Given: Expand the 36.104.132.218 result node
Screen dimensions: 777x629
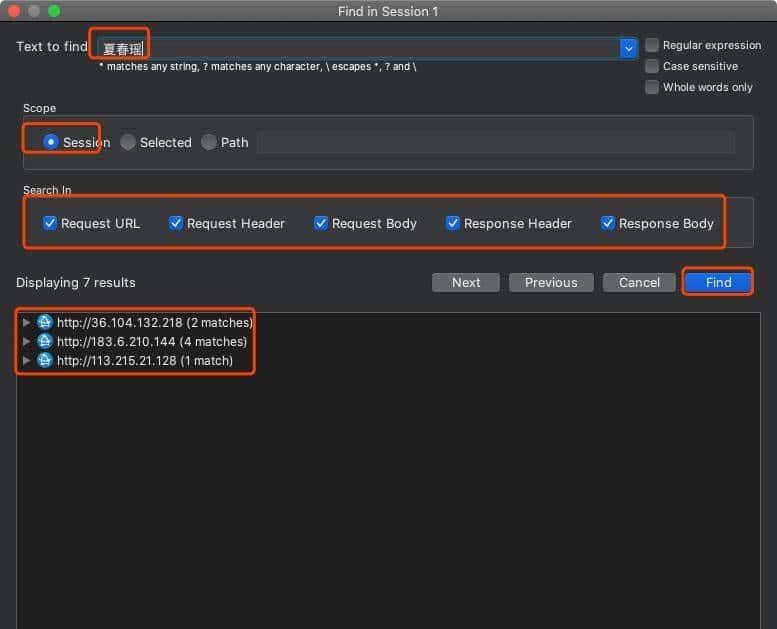Looking at the screenshot, I should 27,322.
